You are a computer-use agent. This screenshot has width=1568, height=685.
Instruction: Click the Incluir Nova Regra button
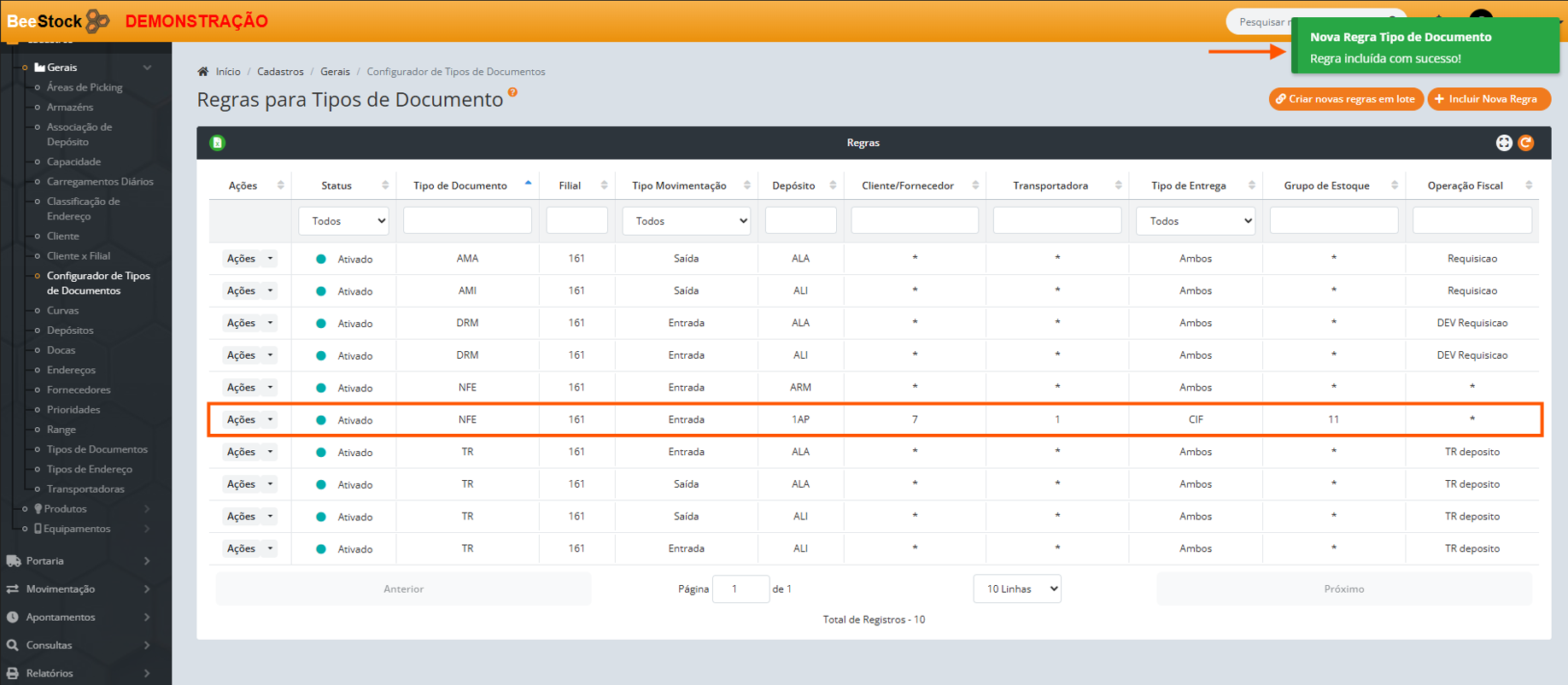pos(1489,99)
